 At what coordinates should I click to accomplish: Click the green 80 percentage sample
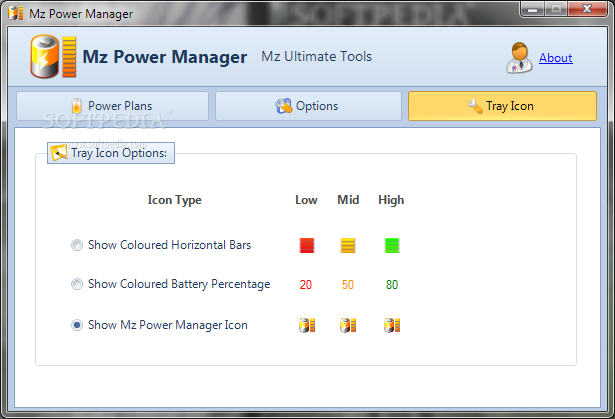click(x=392, y=284)
